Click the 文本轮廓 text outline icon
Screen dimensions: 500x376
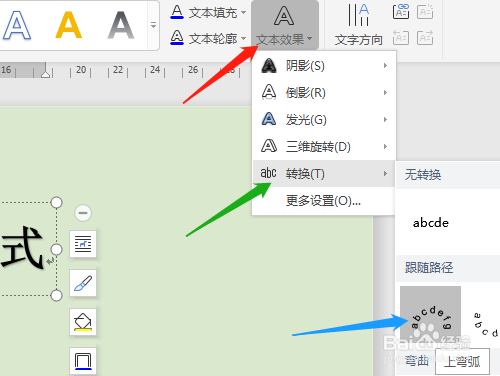[177, 37]
